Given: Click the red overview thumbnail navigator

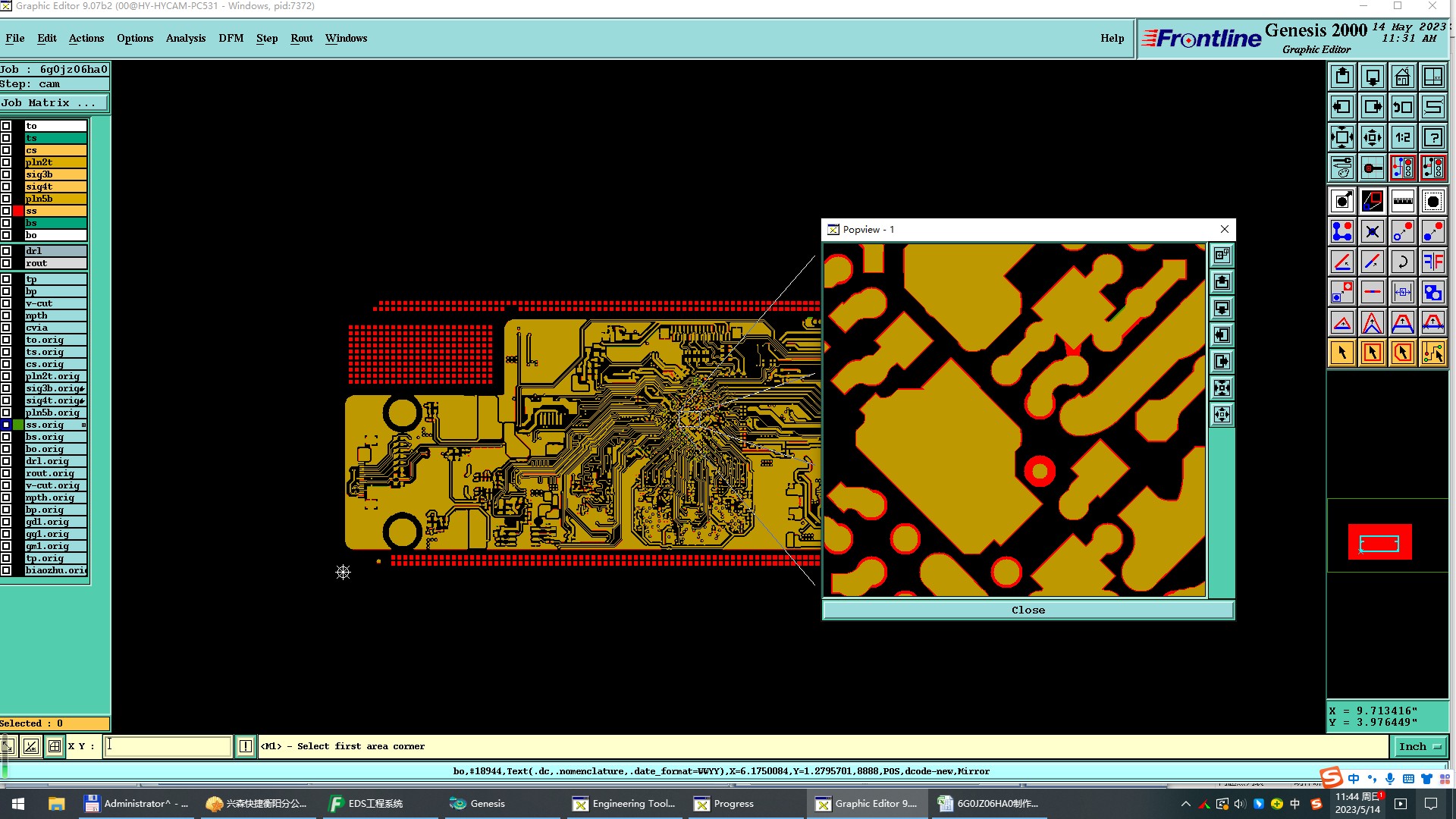Looking at the screenshot, I should coord(1379,541).
